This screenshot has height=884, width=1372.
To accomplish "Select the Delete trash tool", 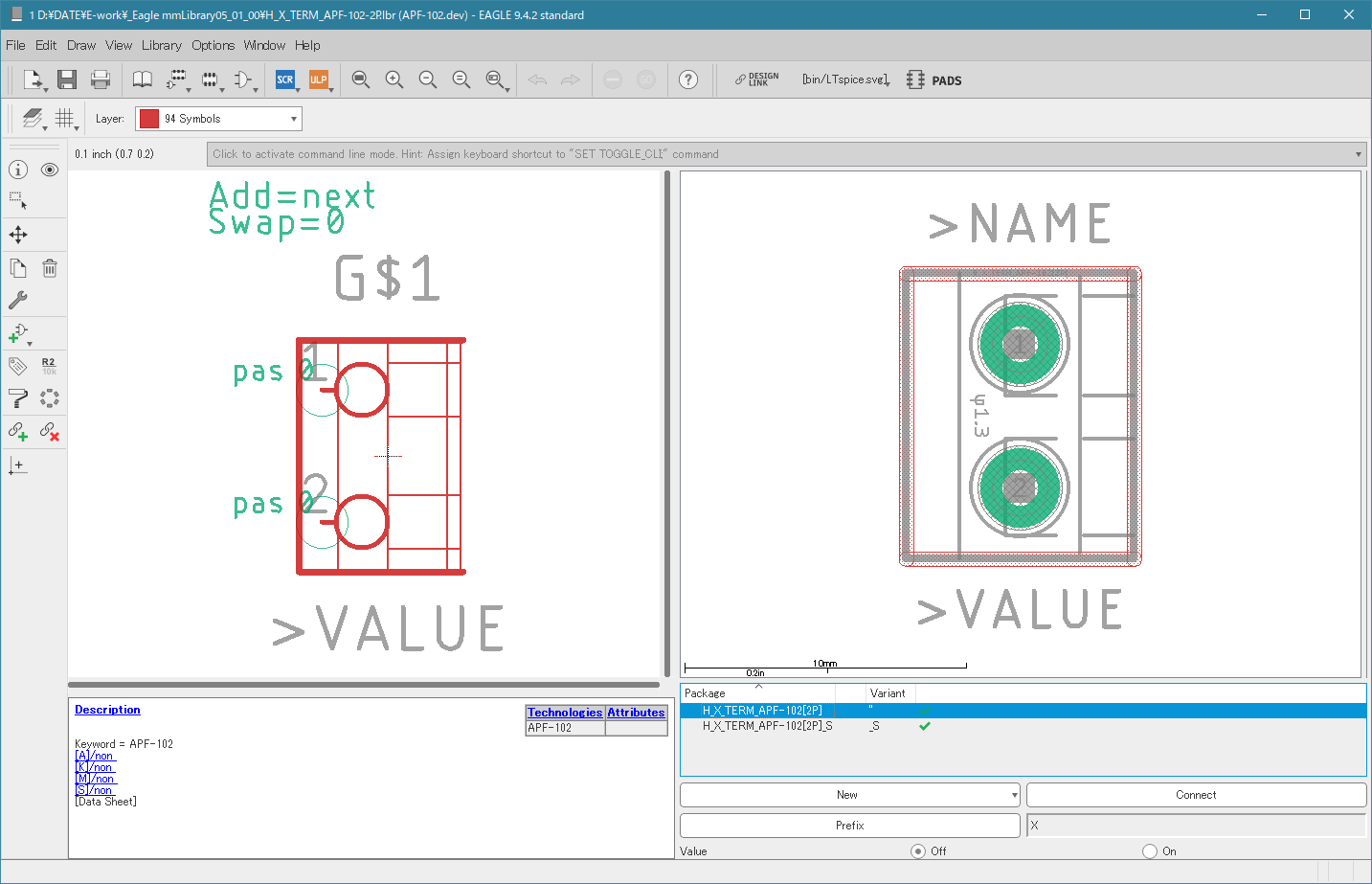I will pos(50,268).
